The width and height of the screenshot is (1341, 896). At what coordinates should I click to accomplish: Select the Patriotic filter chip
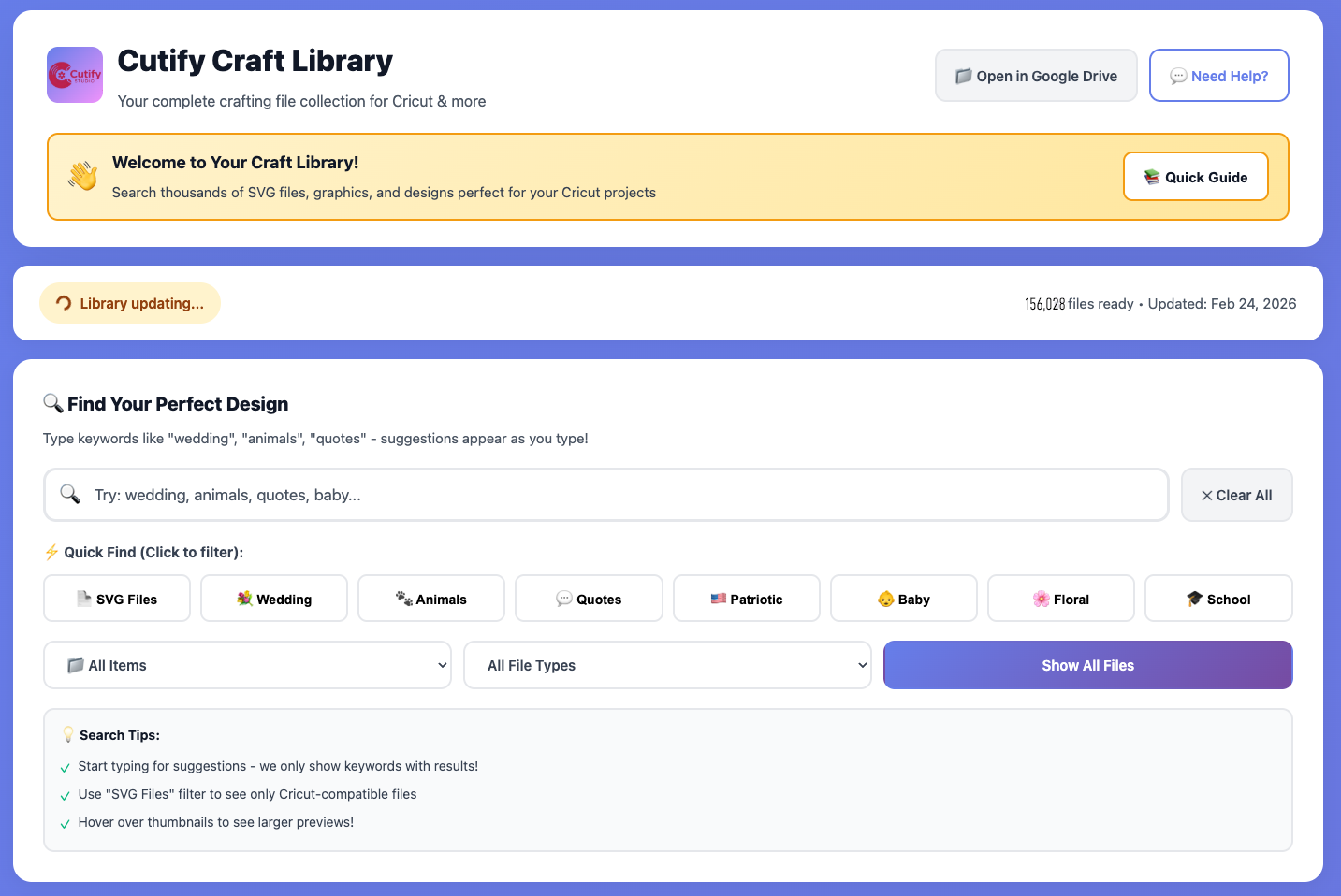(747, 599)
